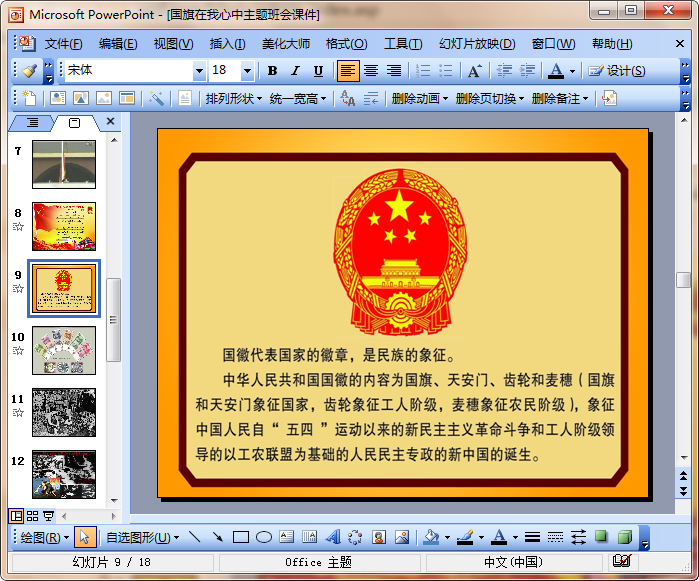Open the 美化大师 menu

pyautogui.click(x=286, y=44)
